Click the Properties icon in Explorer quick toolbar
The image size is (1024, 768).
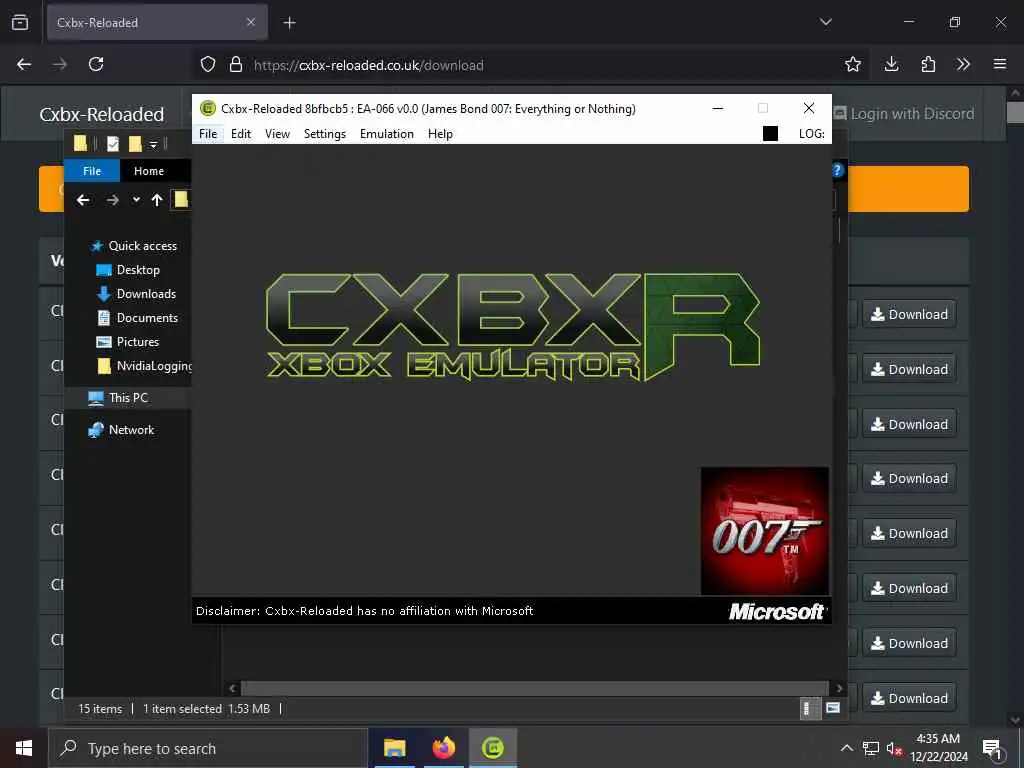coord(113,144)
